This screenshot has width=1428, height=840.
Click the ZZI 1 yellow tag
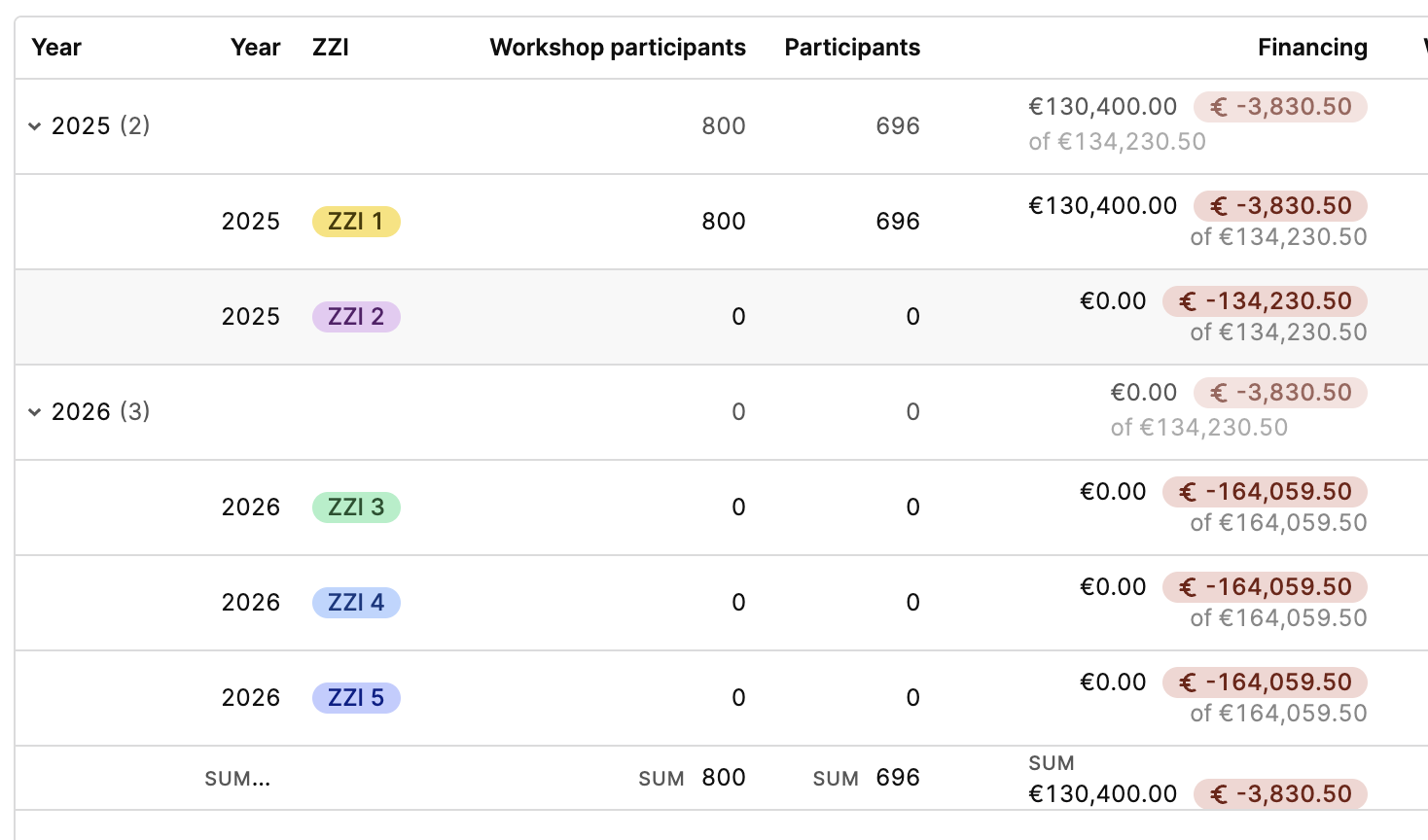point(356,222)
